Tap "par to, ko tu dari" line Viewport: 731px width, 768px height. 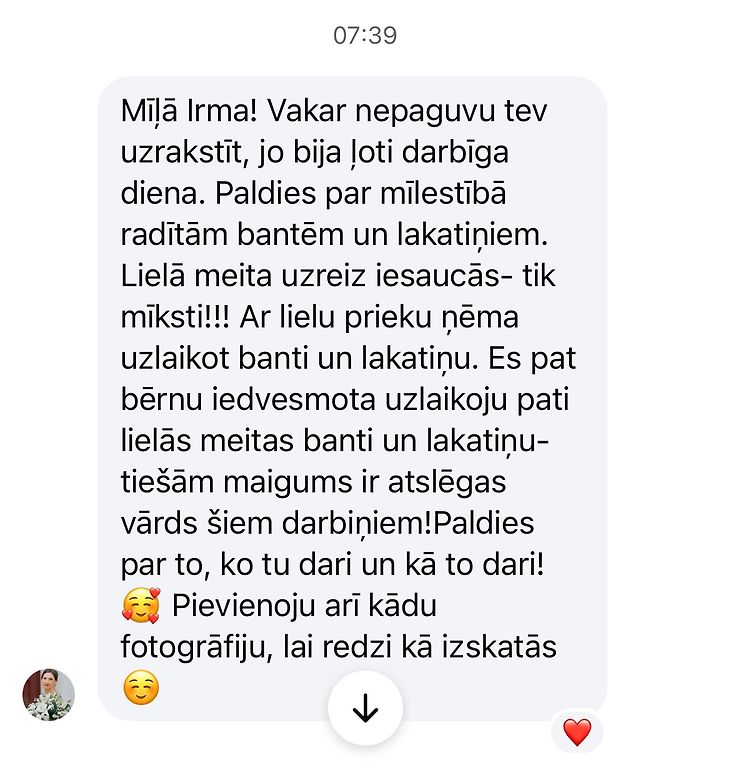[x=237, y=565]
